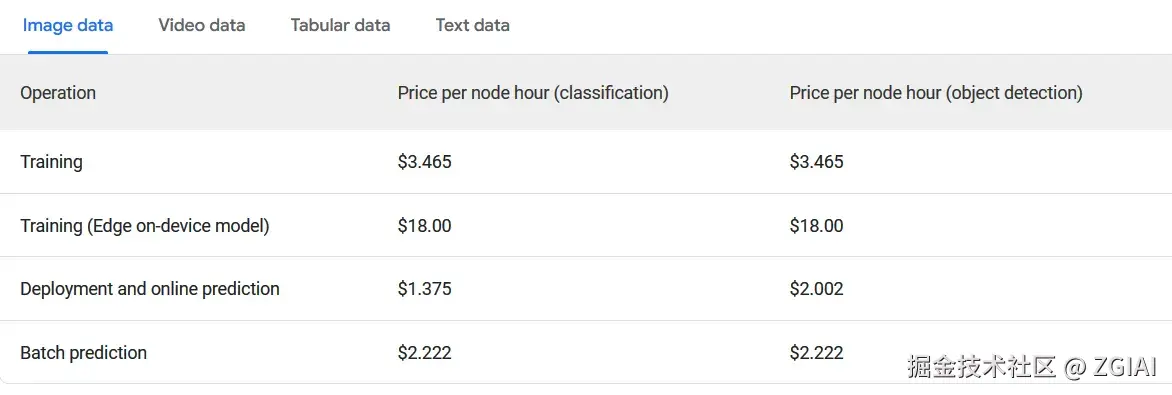The height and width of the screenshot is (395, 1172).
Task: Open the Text data tab
Action: 472,25
